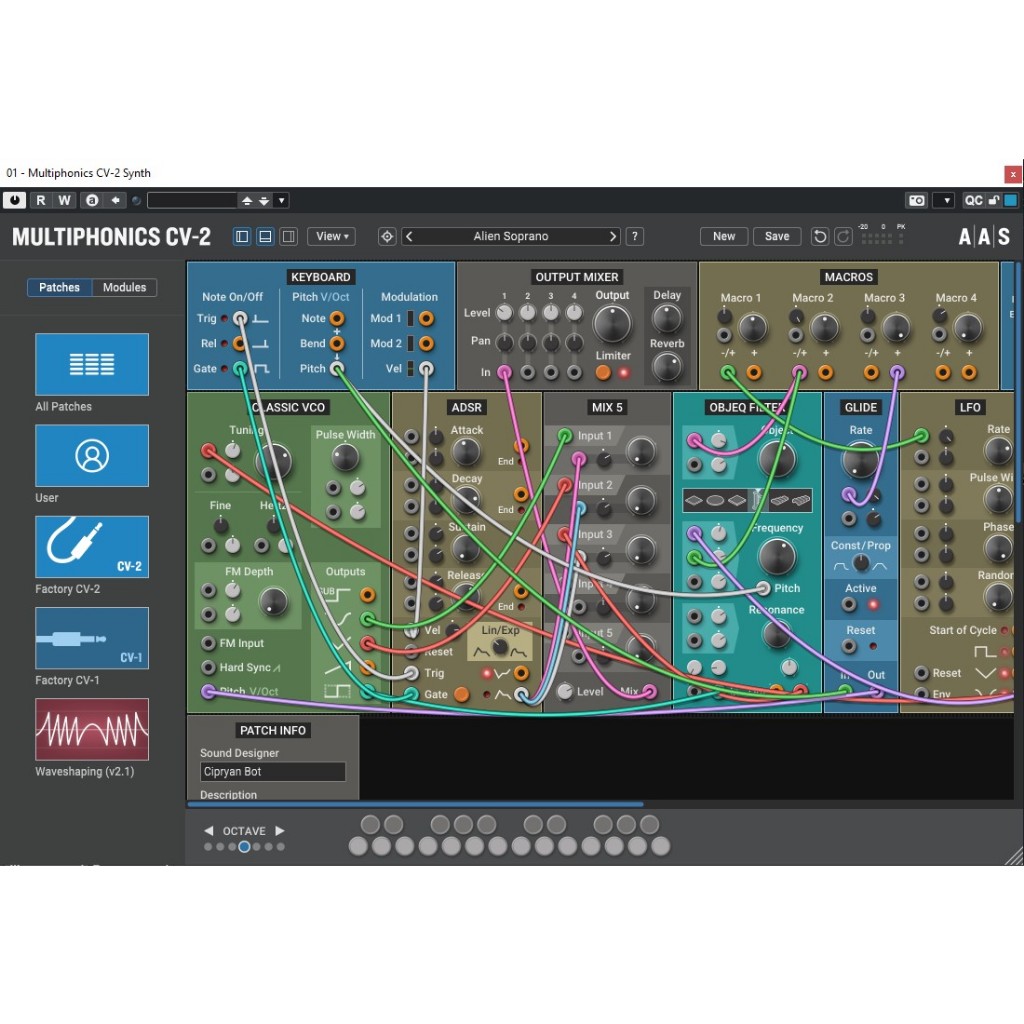Click the blue square icon after the lock
This screenshot has height=1024, width=1024.
tap(1010, 200)
